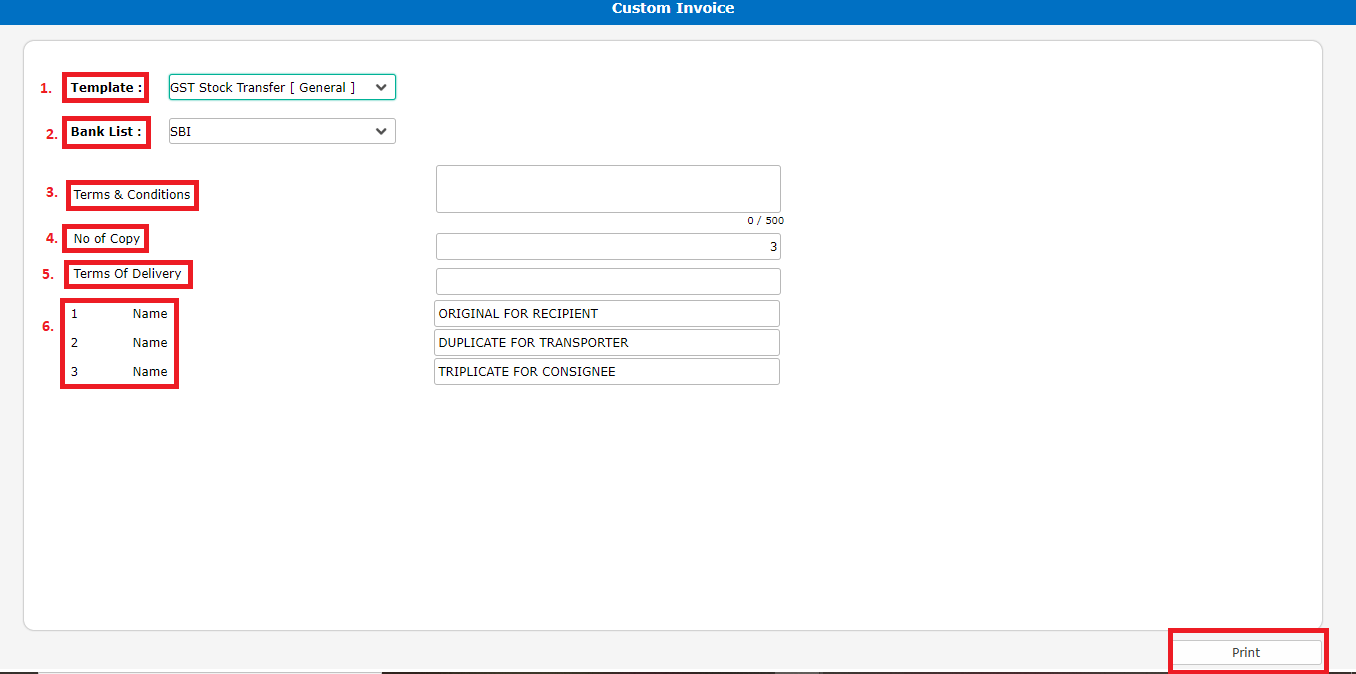This screenshot has height=674, width=1356.
Task: Focus the No of Copy field showing 3
Action: point(608,246)
